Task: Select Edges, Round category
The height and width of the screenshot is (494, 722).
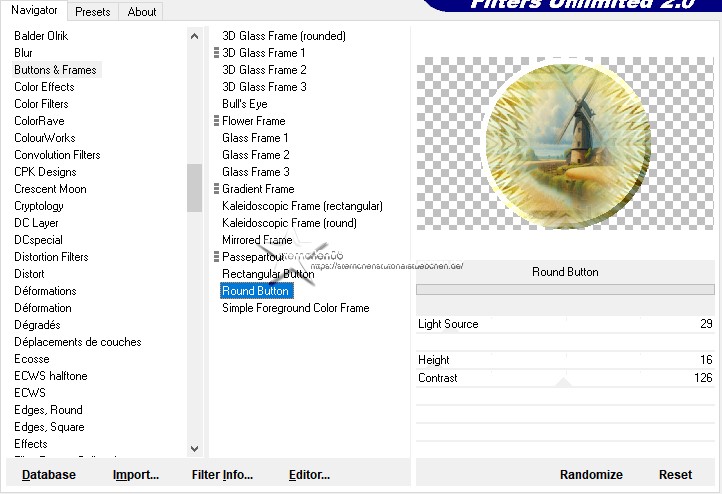Action: point(48,411)
